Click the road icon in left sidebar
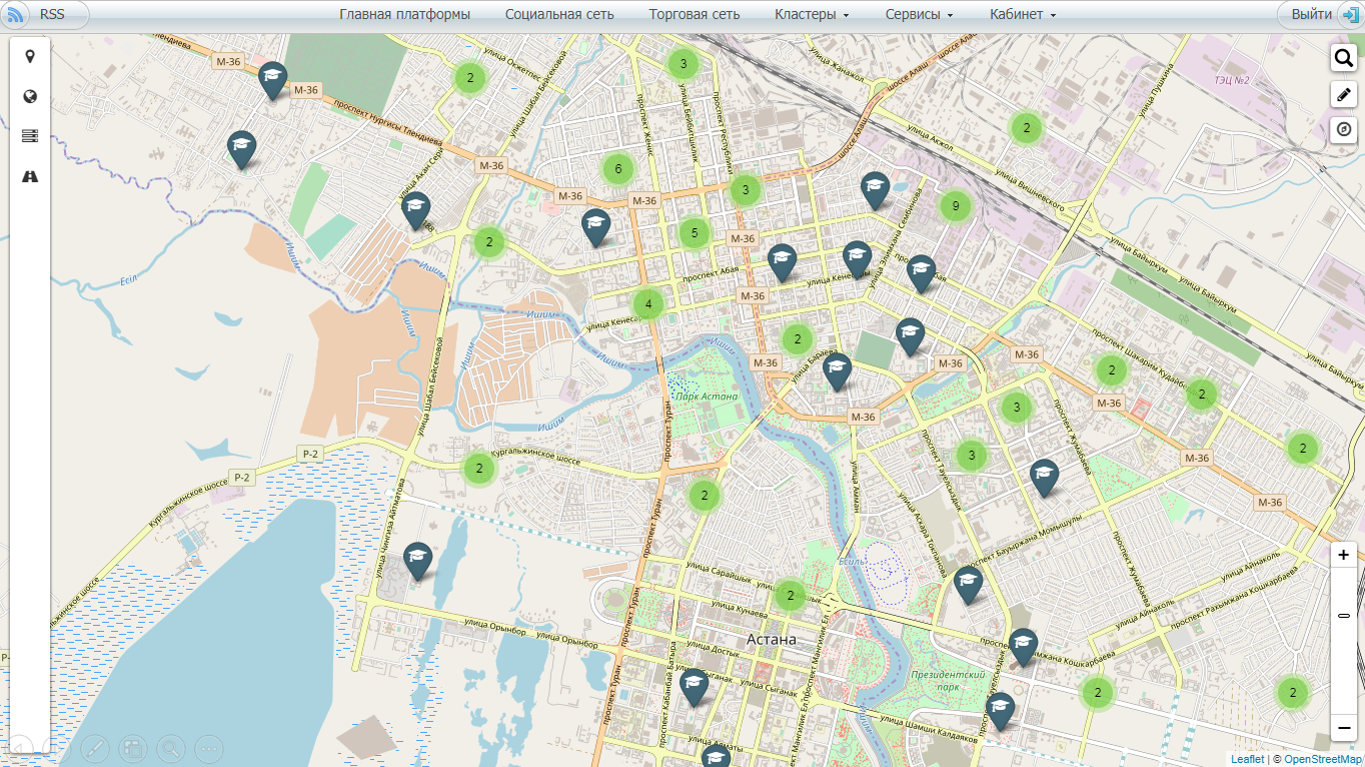The image size is (1365, 767). tap(30, 176)
